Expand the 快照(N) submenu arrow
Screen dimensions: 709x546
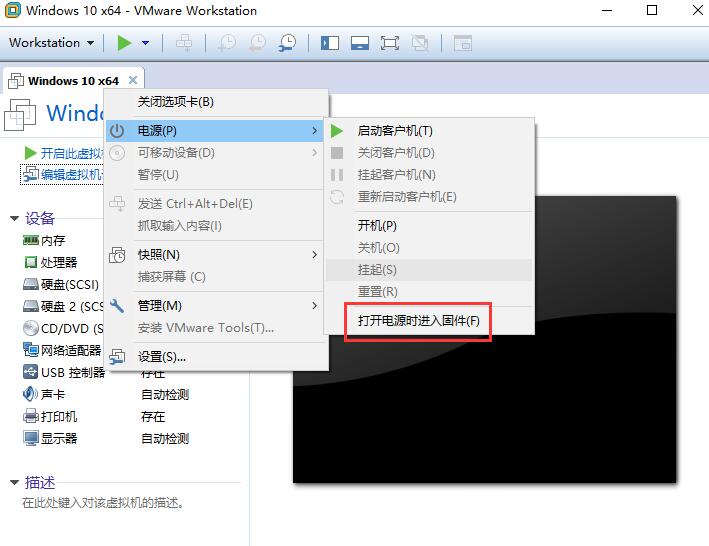[315, 254]
